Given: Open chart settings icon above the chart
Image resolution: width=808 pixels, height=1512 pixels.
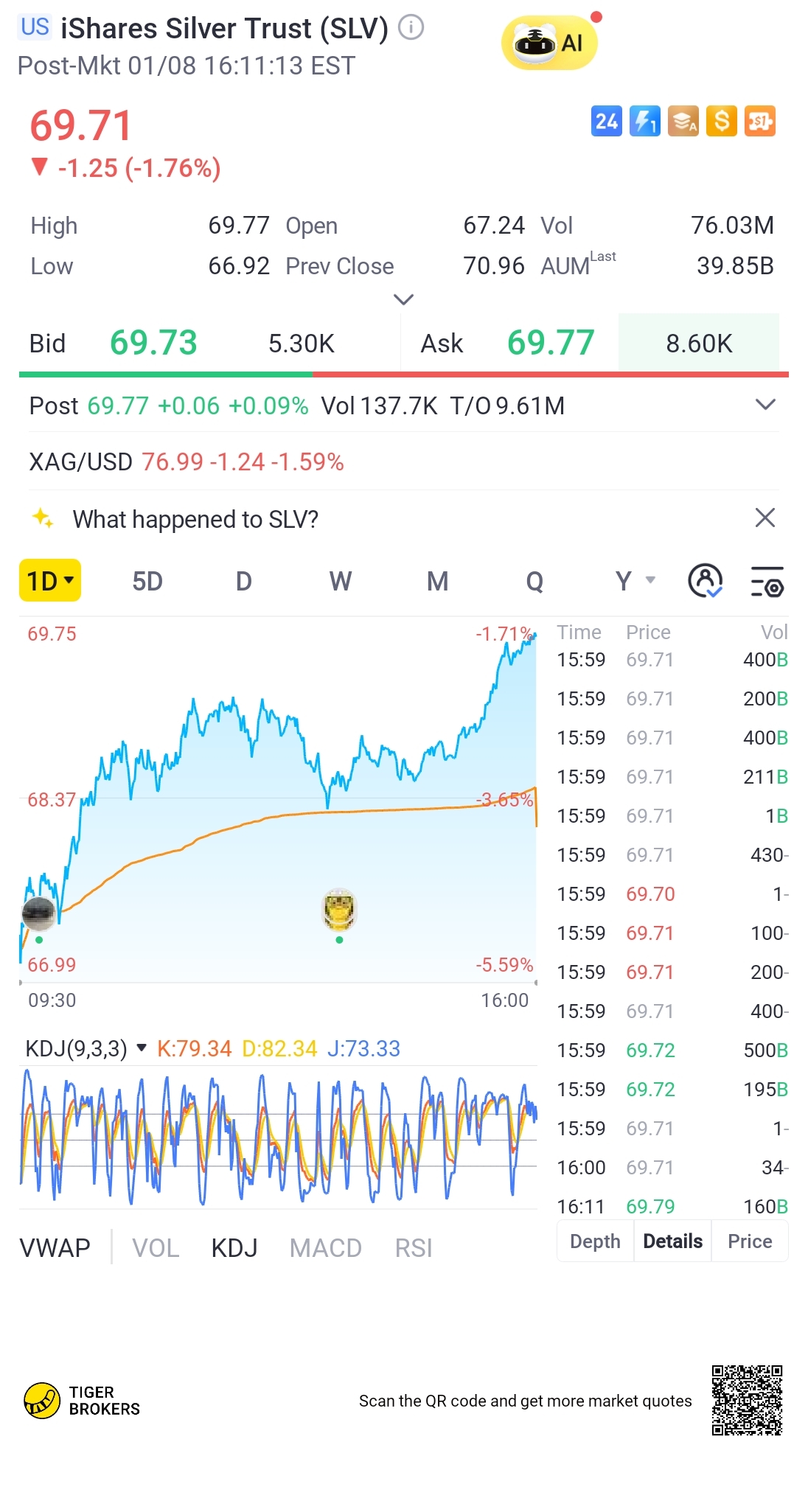Looking at the screenshot, I should point(767,582).
